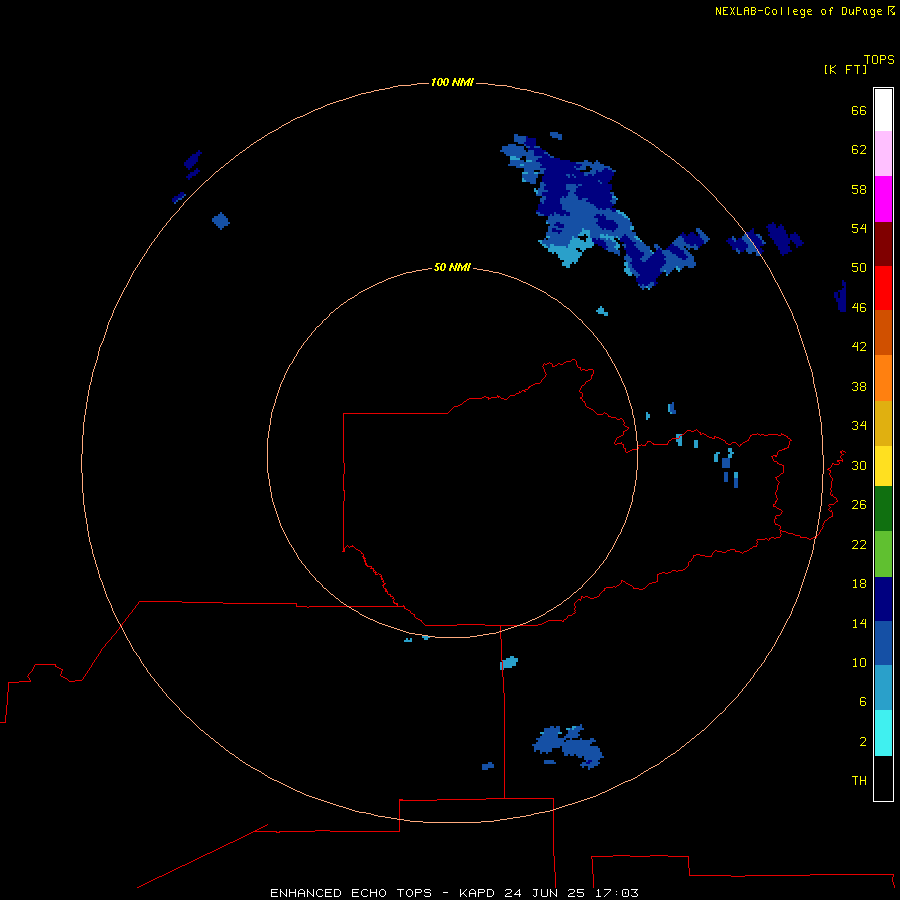Viewport: 900px width, 900px height.
Task: Click the medium blue legend swatch
Action: tap(883, 643)
